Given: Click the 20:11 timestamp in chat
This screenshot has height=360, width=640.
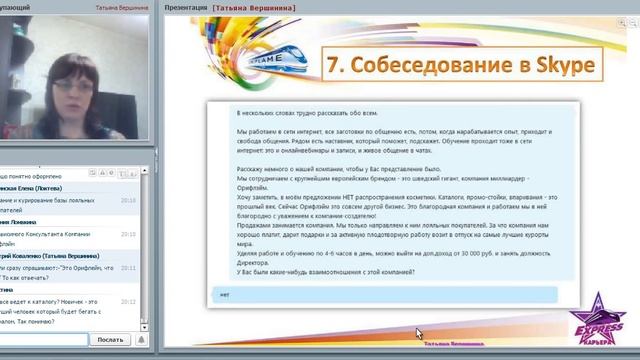Looking at the screenshot, I should coord(128,268).
